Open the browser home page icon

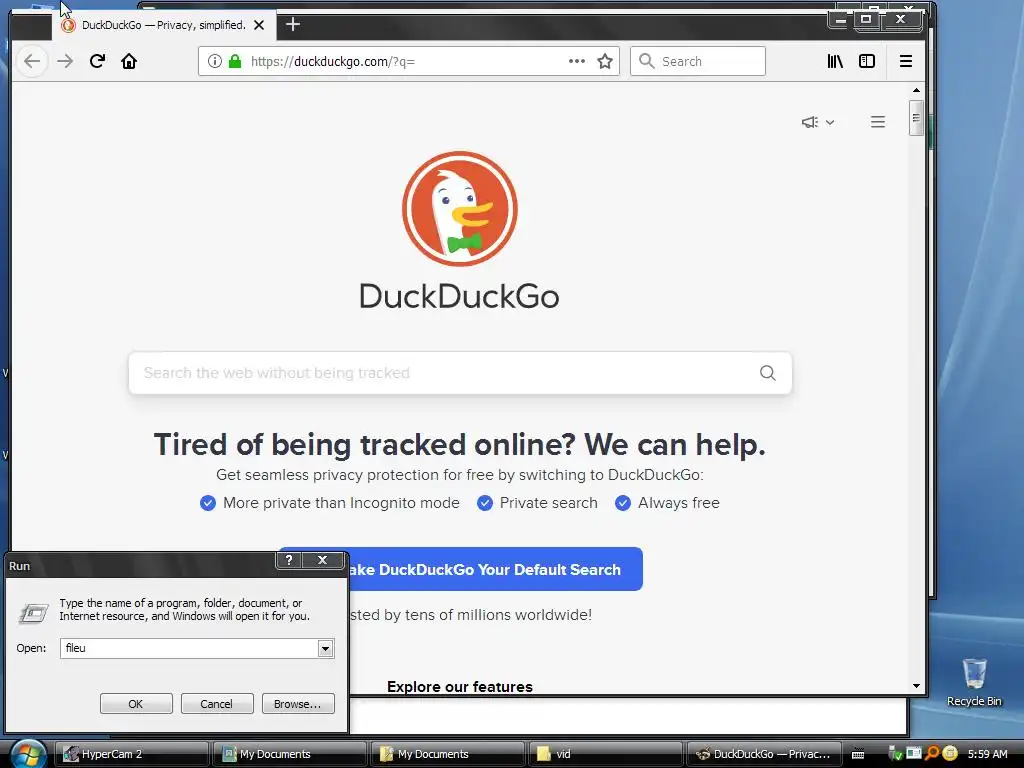point(129,61)
